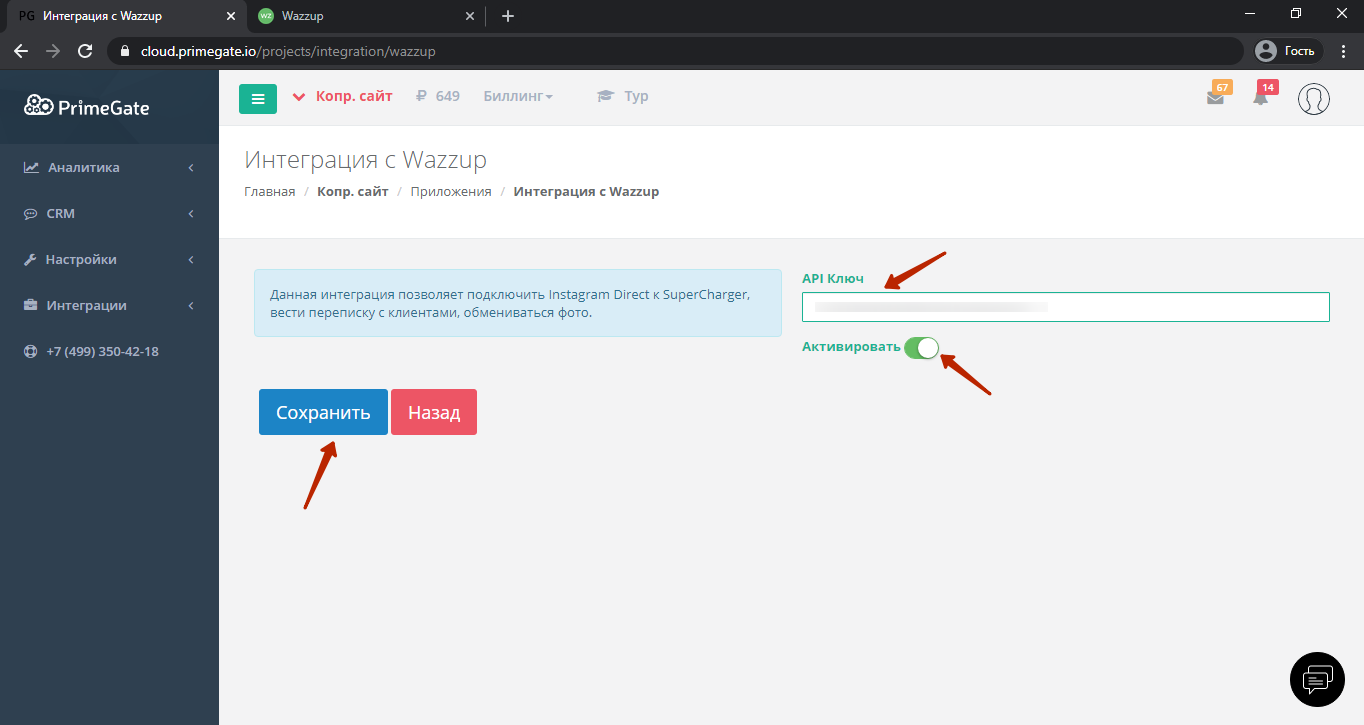
Task: Open Chrome three-dot menu
Action: click(x=1343, y=51)
